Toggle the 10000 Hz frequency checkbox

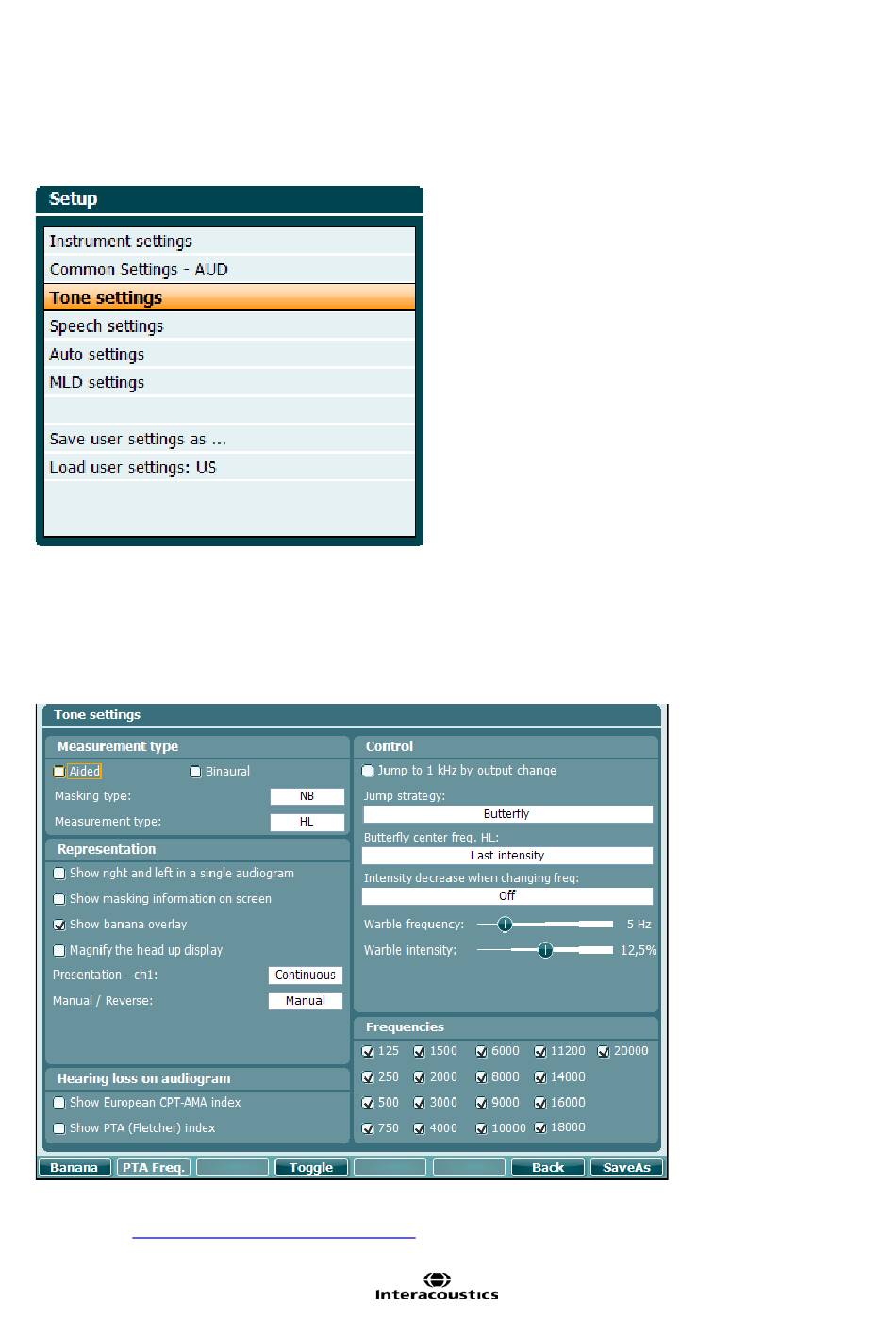pyautogui.click(x=481, y=1128)
